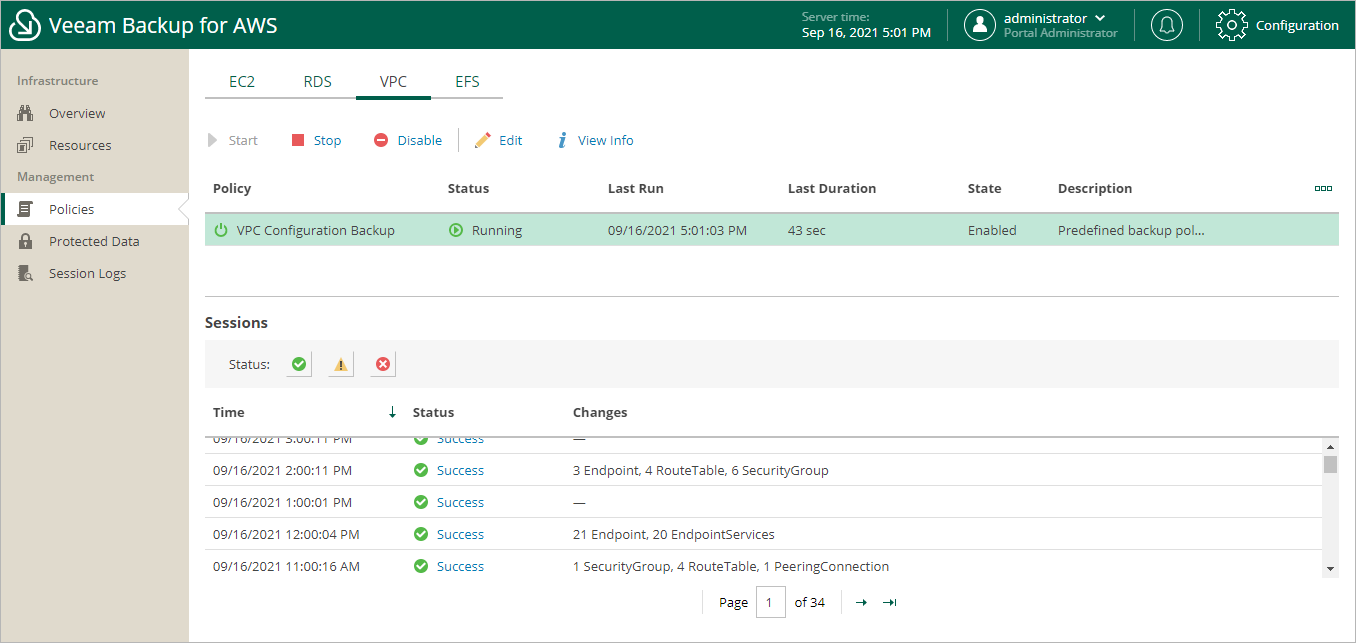Click the Veeam logo in the top bar

click(x=23, y=24)
